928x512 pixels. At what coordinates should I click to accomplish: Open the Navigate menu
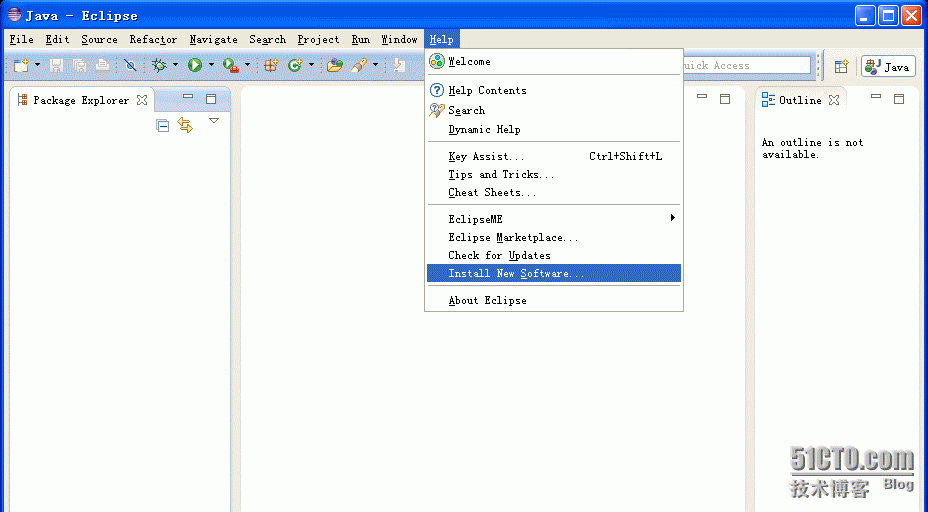(214, 39)
